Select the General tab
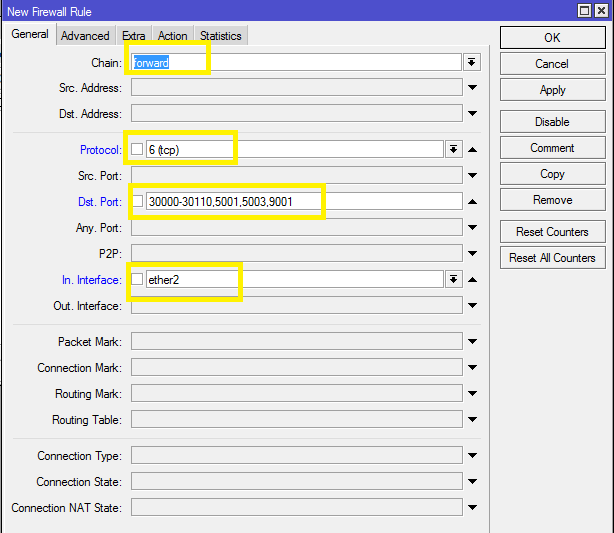 [x=30, y=34]
